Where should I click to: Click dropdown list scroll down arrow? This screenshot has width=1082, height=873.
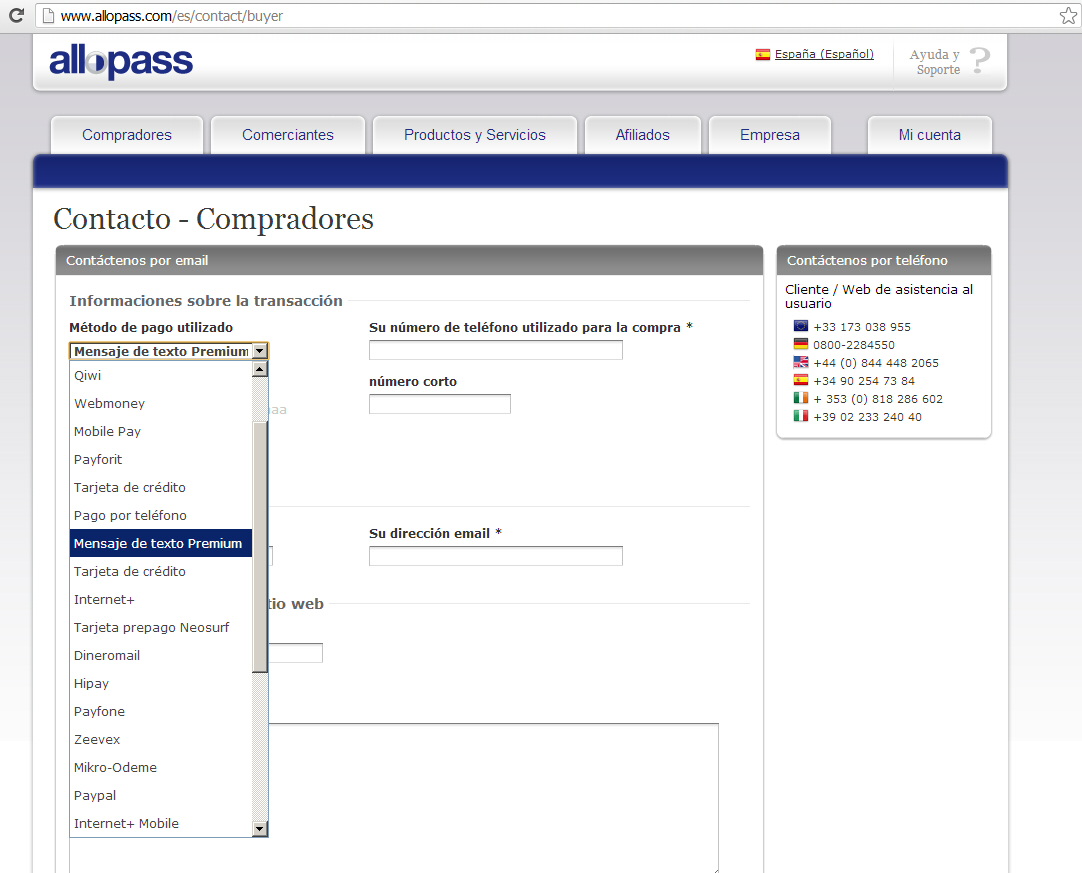click(x=259, y=829)
